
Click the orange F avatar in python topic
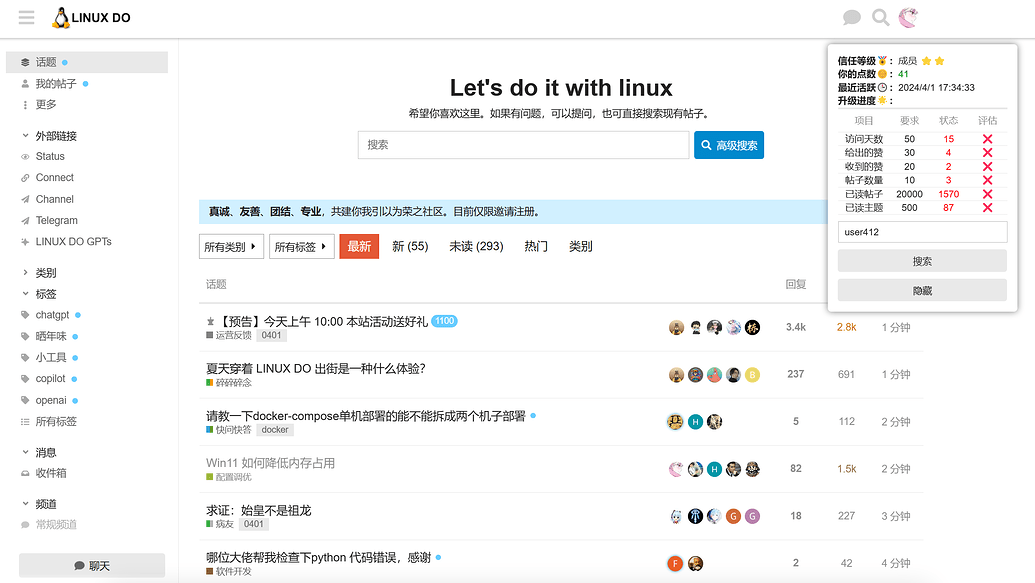coord(675,563)
